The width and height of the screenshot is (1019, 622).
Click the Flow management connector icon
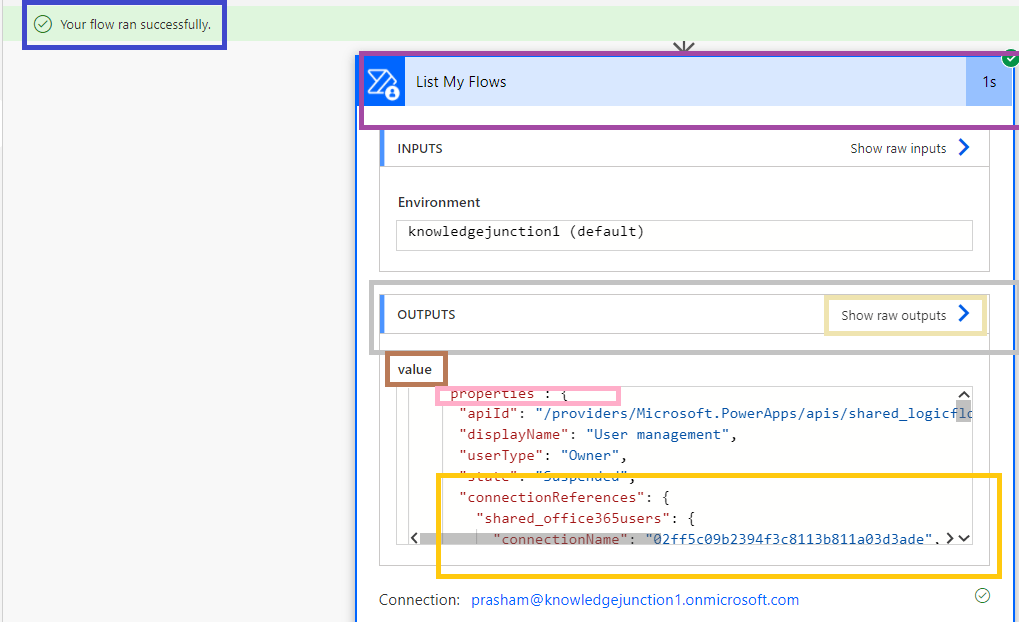coord(383,83)
